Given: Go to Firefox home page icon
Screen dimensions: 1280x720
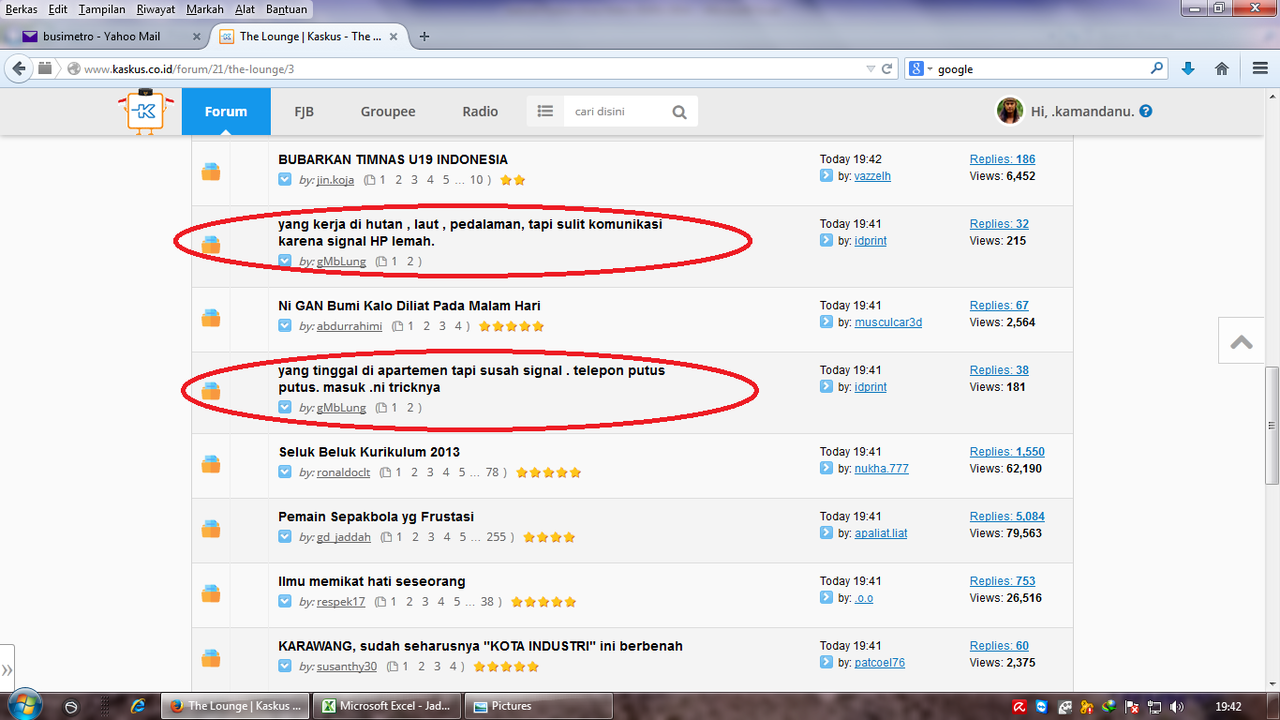Looking at the screenshot, I should [1221, 69].
